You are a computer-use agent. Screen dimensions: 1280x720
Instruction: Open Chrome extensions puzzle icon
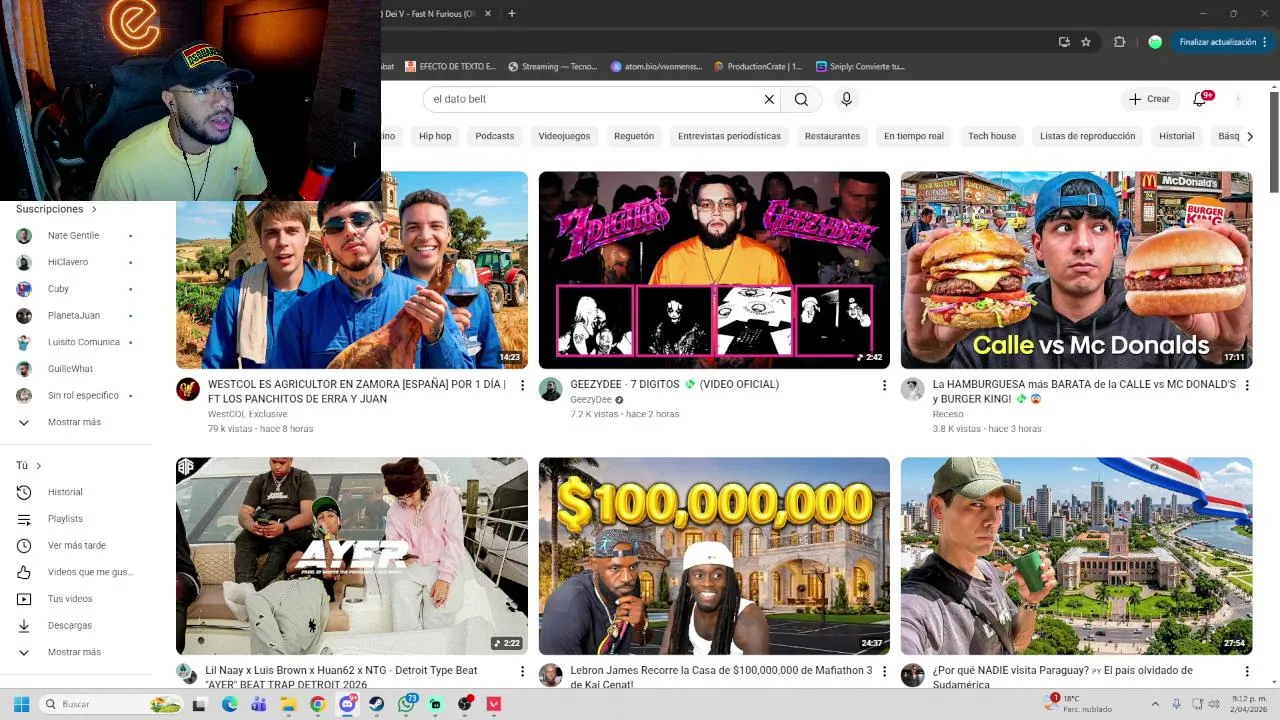tap(1119, 42)
